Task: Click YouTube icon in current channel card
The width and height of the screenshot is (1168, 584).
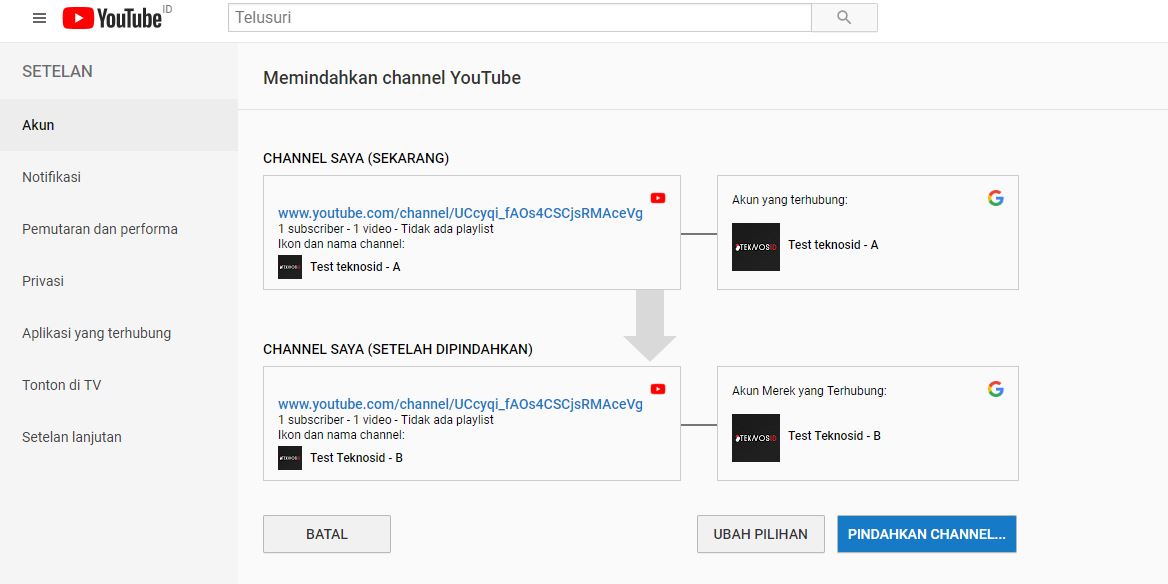Action: click(658, 198)
